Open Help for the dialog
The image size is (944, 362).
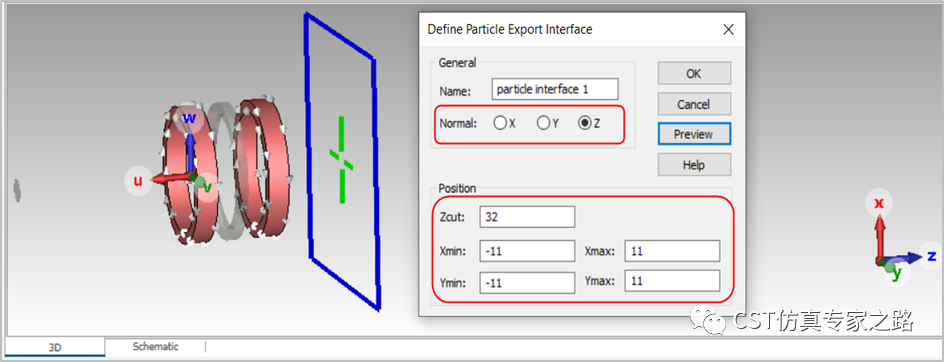(x=694, y=164)
